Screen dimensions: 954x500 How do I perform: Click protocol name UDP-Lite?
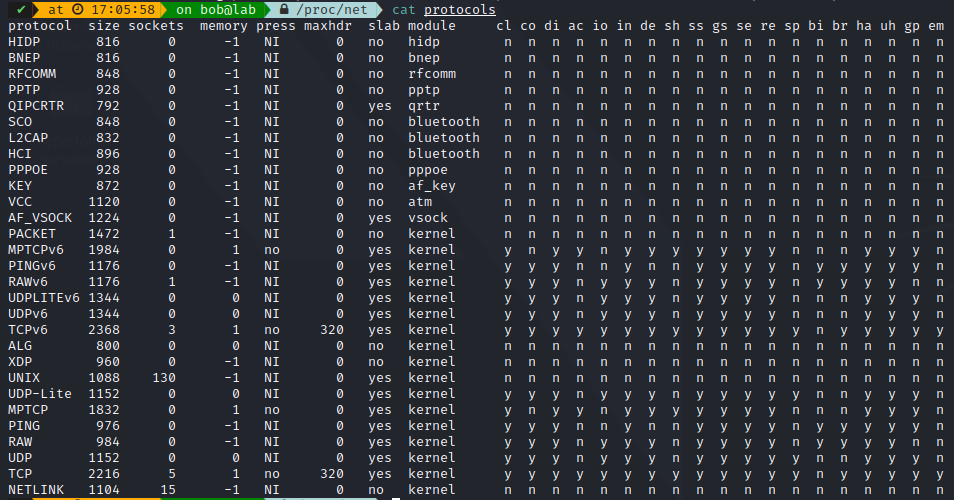coord(40,394)
